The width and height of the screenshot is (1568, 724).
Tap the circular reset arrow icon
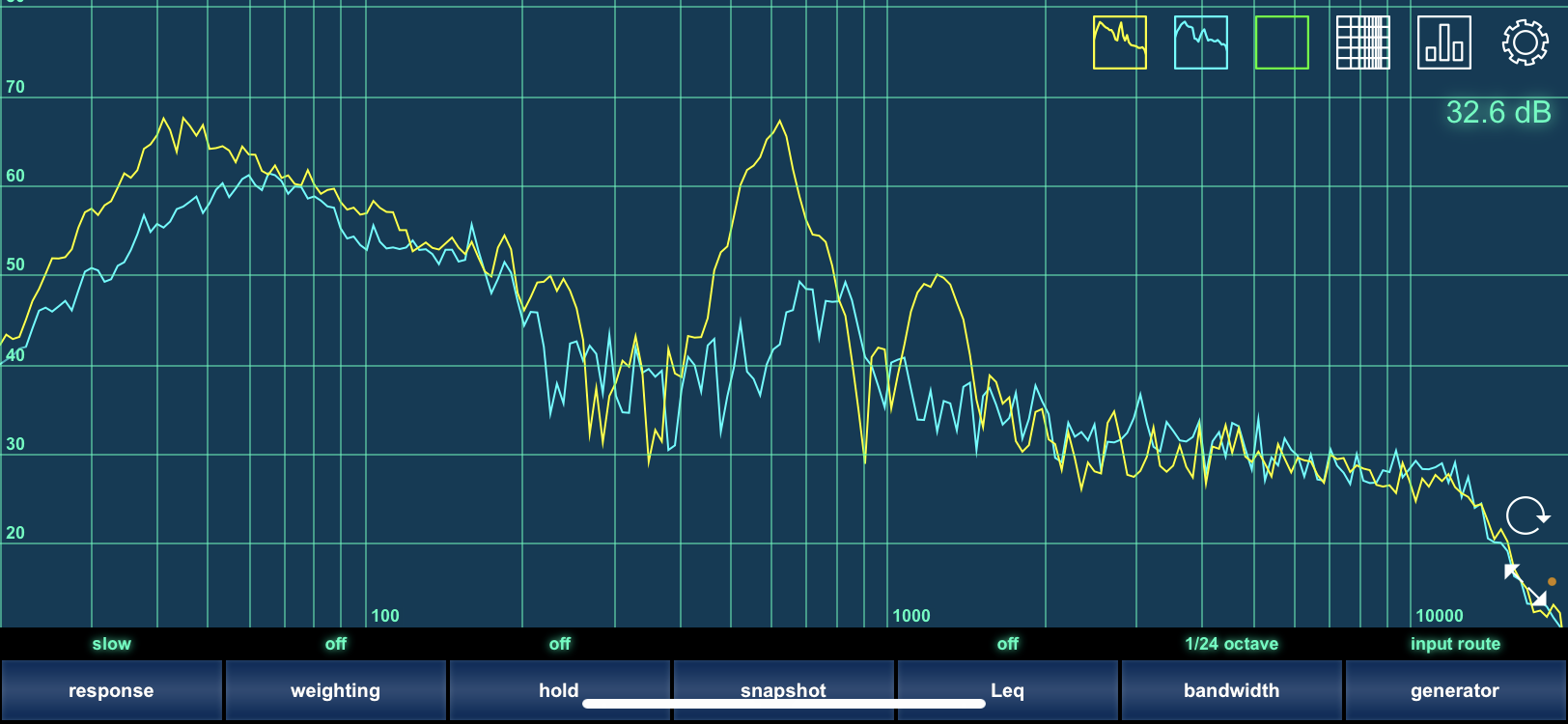[x=1526, y=515]
